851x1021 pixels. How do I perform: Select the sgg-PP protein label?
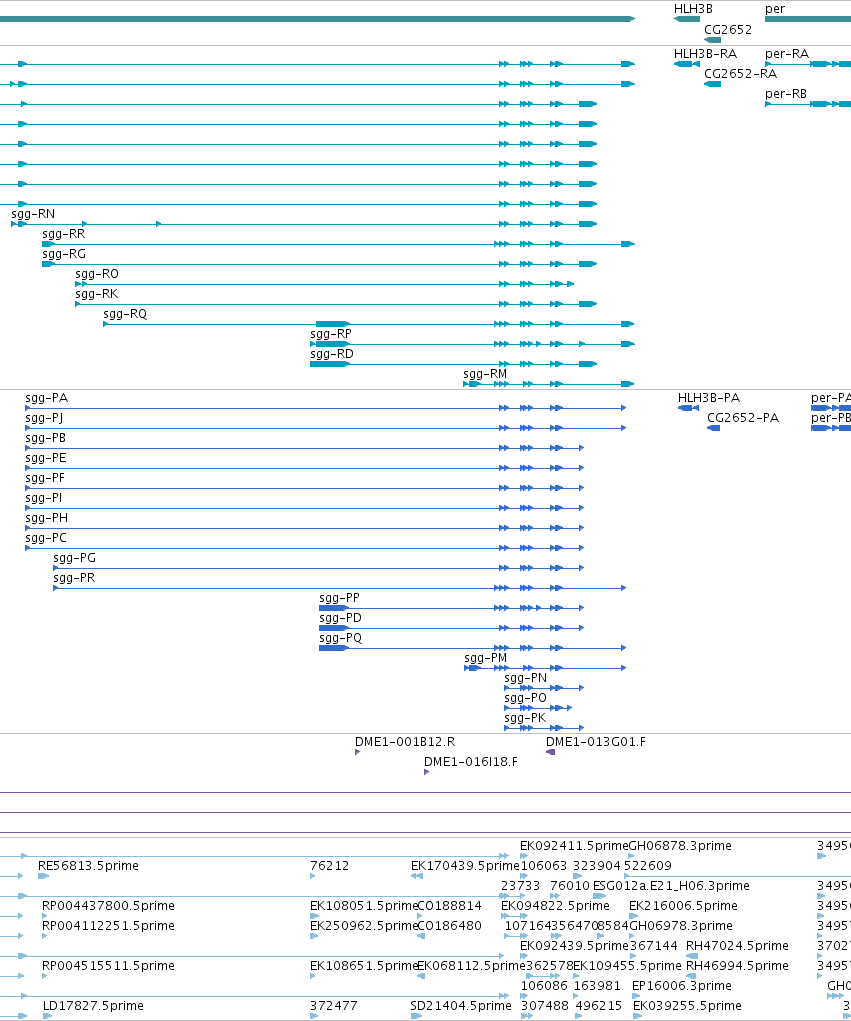click(x=339, y=599)
